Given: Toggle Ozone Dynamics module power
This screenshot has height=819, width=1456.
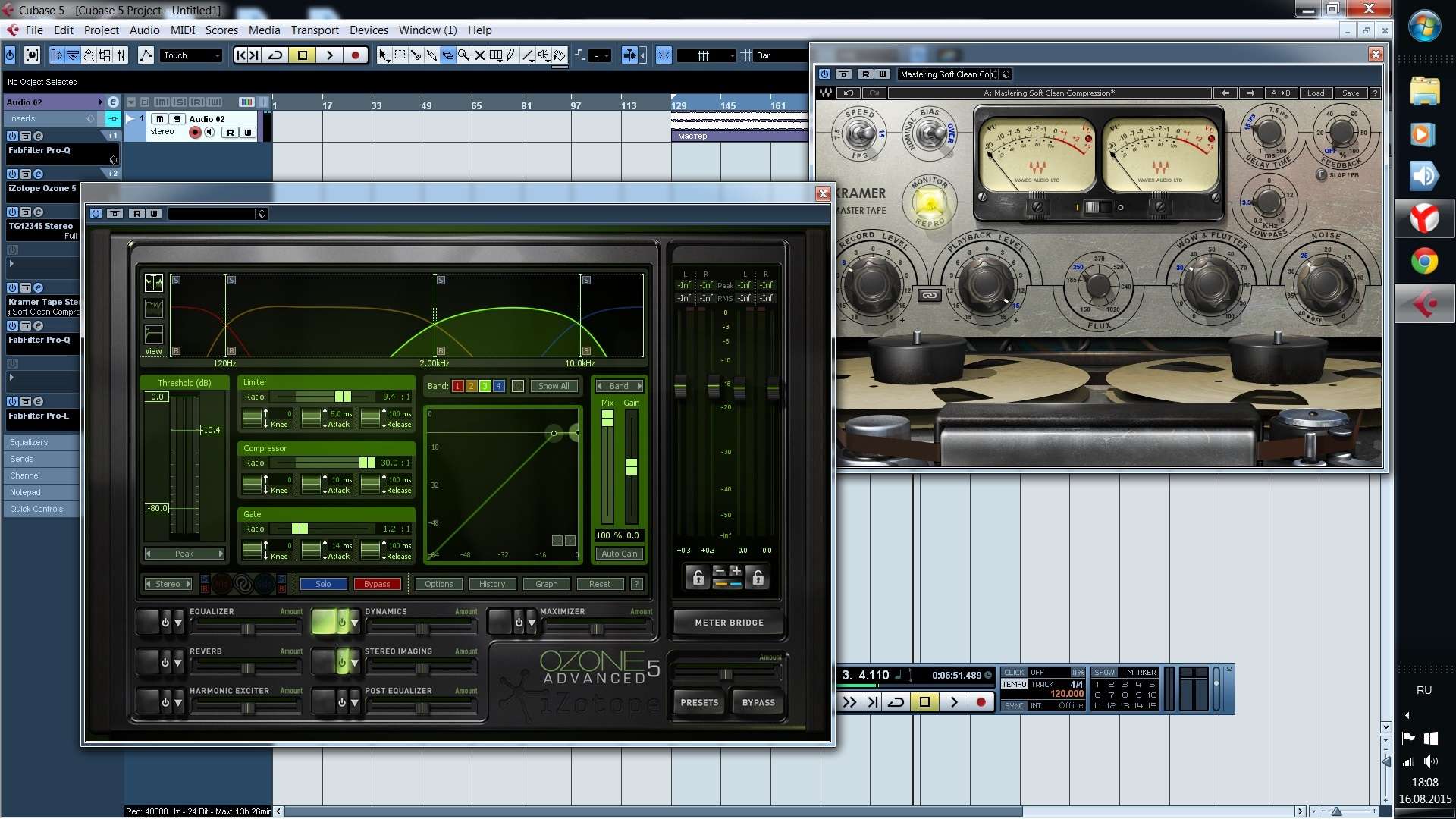Looking at the screenshot, I should coord(342,623).
